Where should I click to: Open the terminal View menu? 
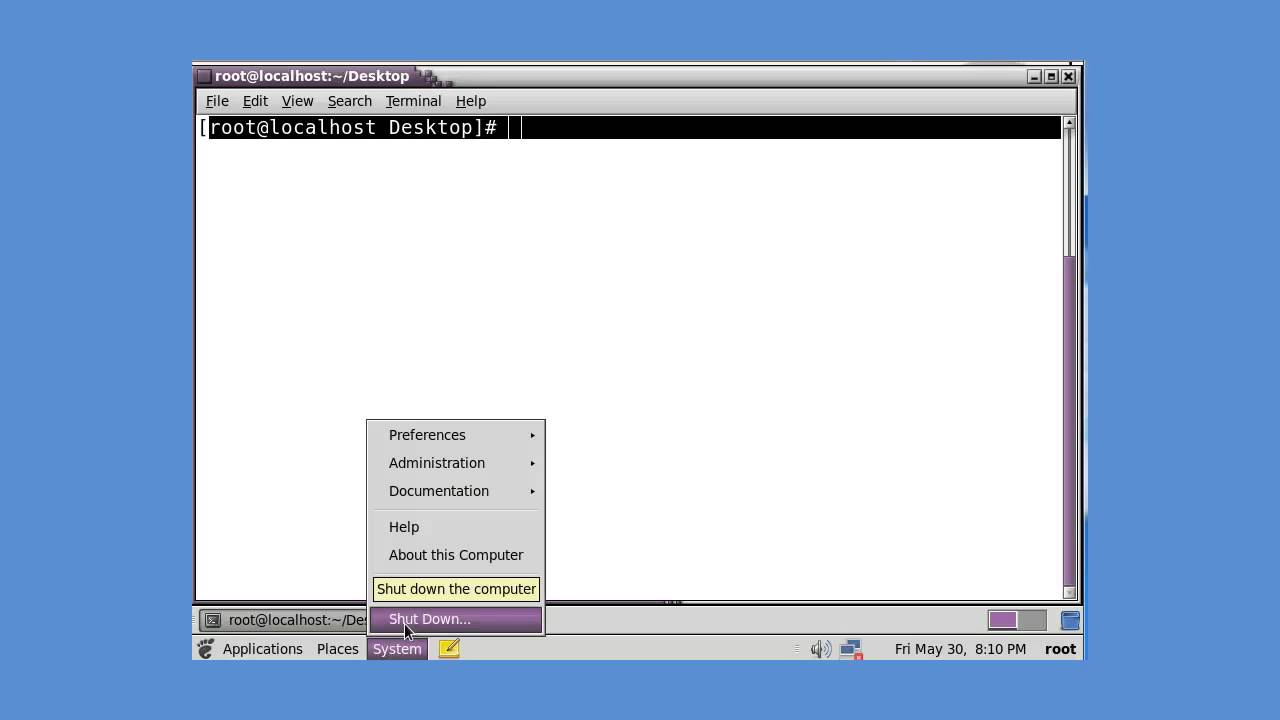click(x=297, y=101)
